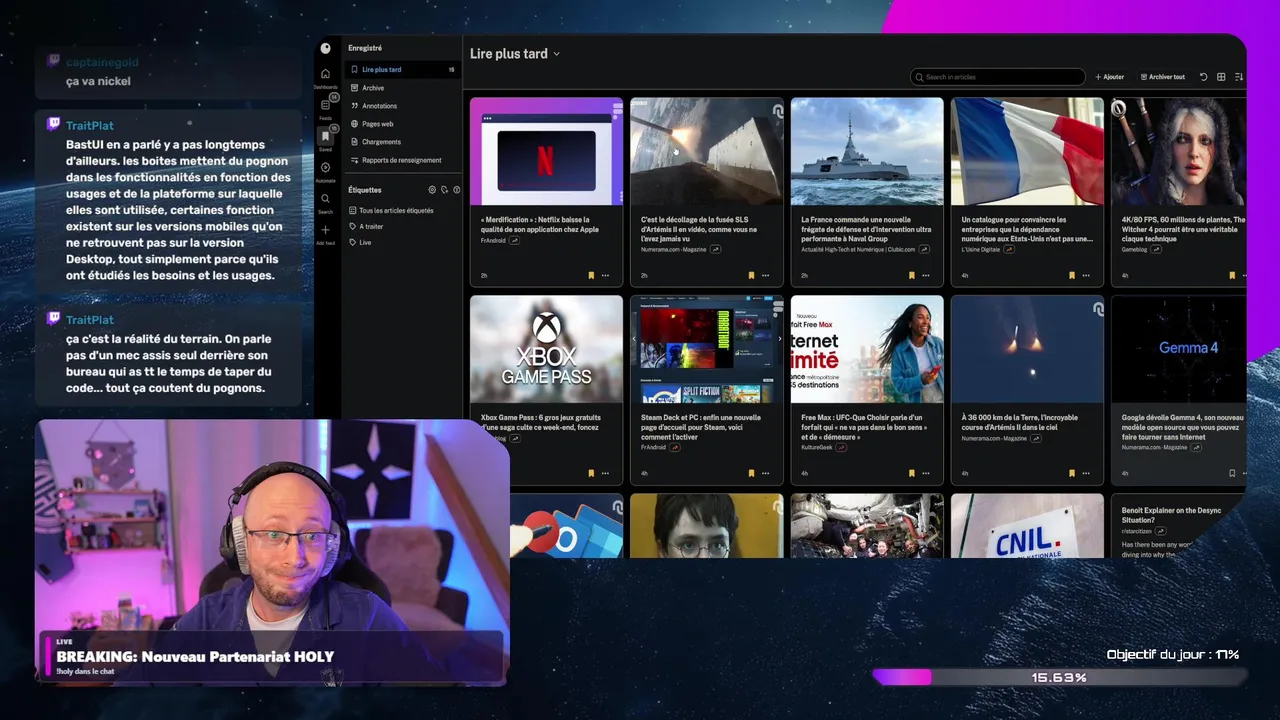Image resolution: width=1280 pixels, height=720 pixels.
Task: Open the Gemma 4 article thumbnail
Action: 1179,349
